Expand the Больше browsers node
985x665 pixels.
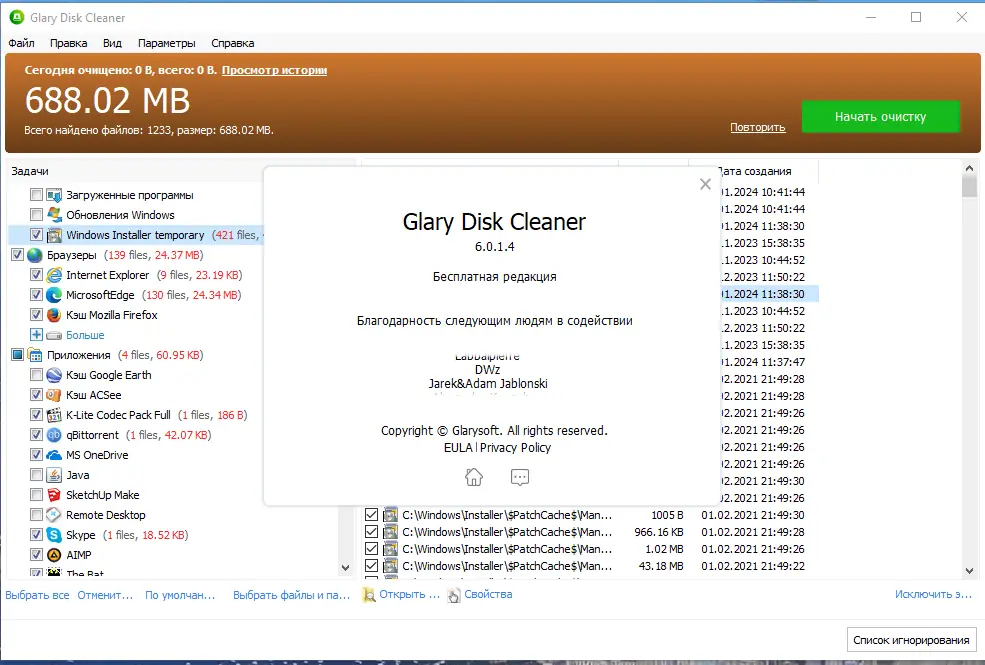click(x=36, y=335)
